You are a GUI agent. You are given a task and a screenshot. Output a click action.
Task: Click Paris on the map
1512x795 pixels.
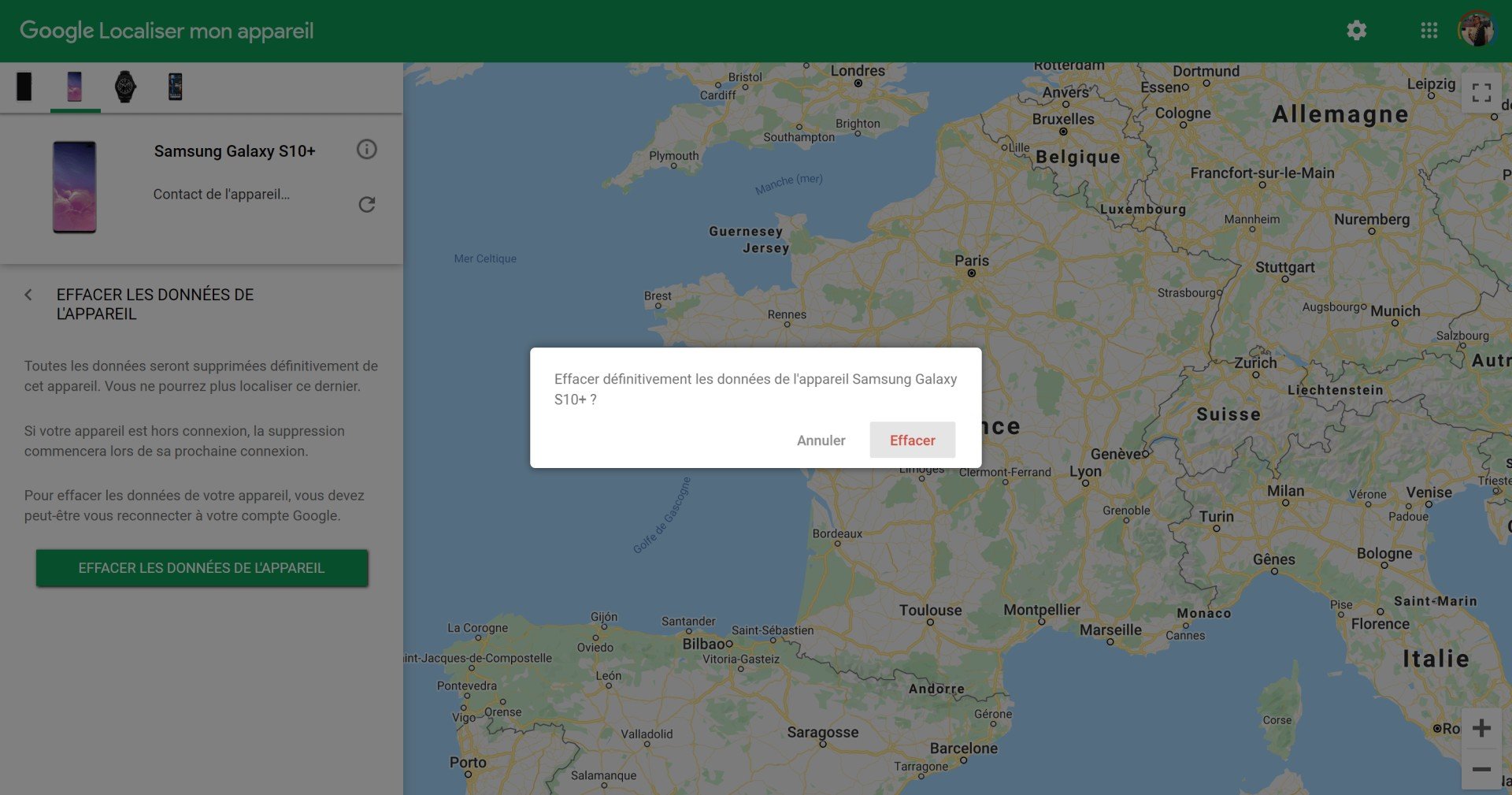click(972, 261)
